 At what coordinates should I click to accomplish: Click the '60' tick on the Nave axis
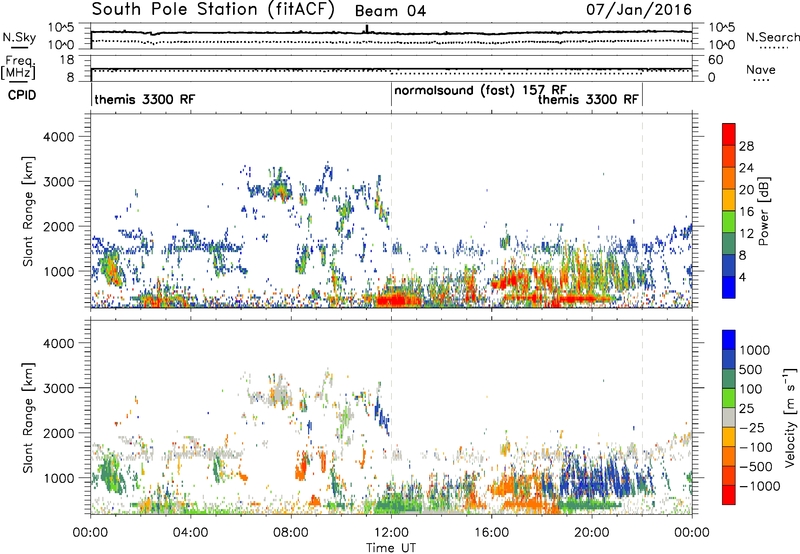(x=716, y=60)
